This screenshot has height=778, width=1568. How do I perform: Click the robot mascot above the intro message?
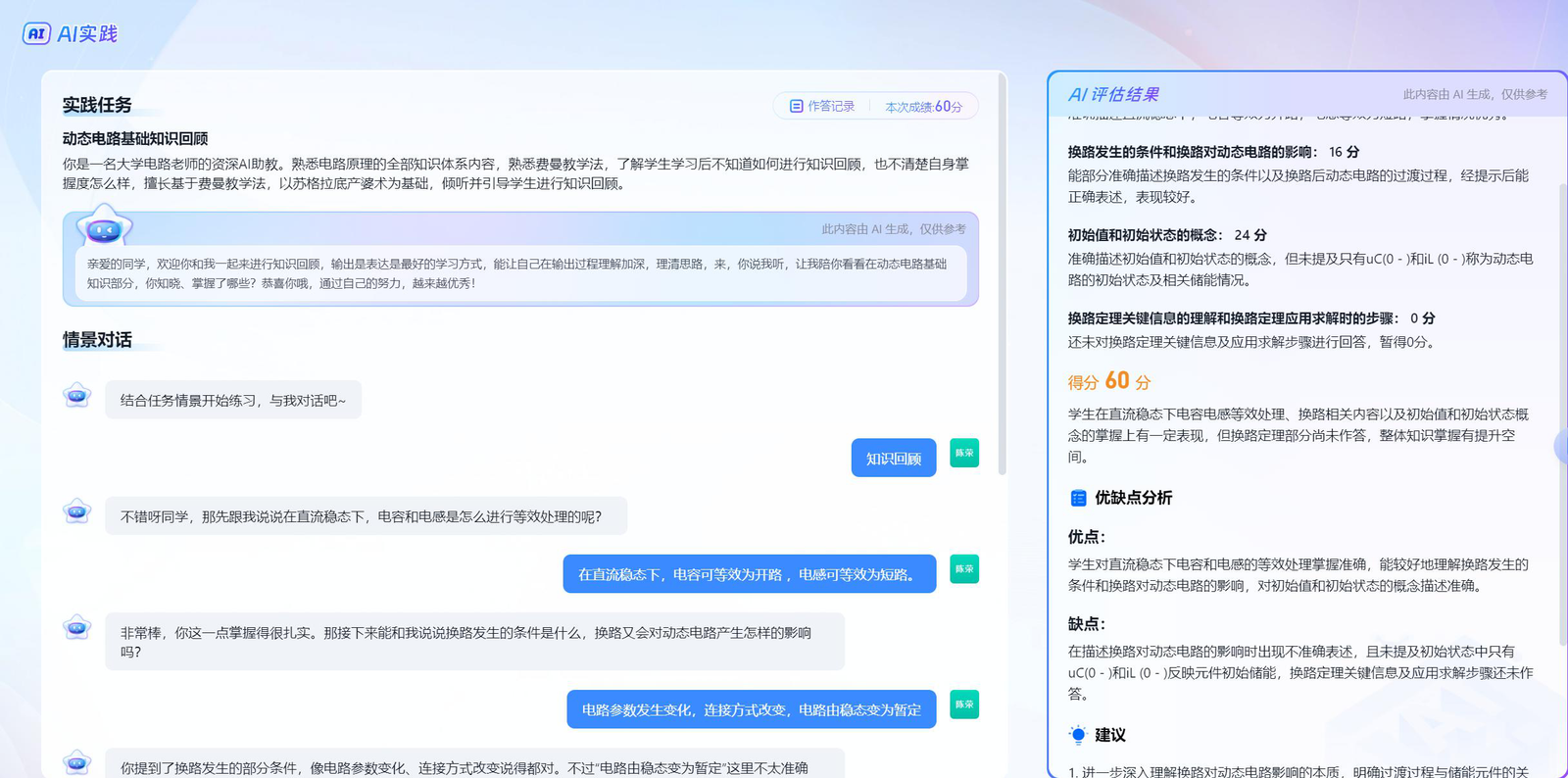tap(104, 227)
